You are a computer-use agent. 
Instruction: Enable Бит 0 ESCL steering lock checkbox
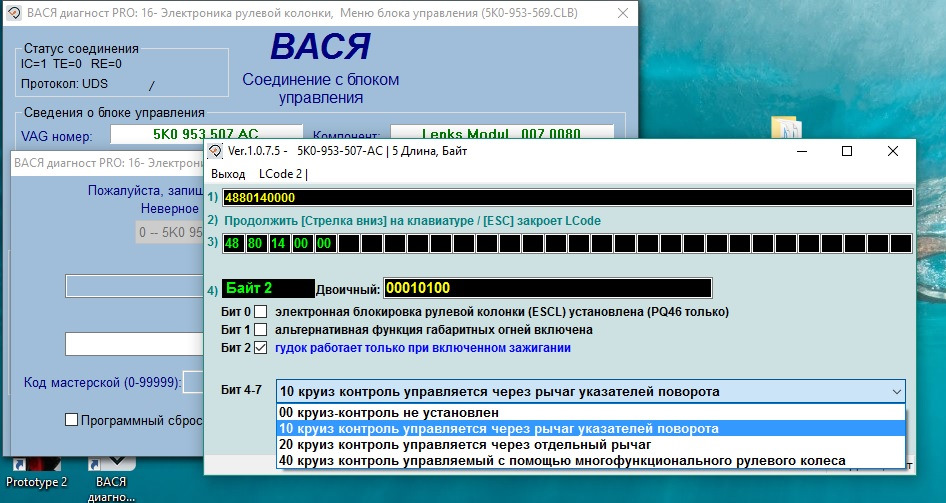click(x=260, y=312)
